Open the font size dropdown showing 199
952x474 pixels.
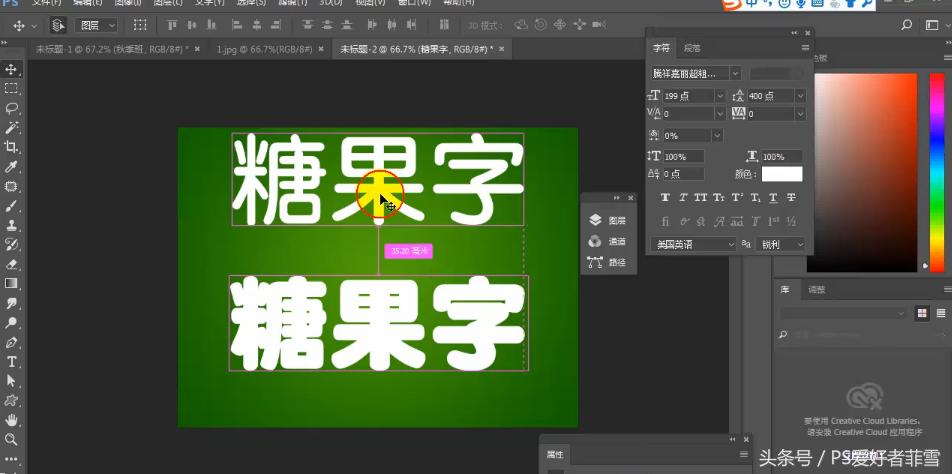720,96
